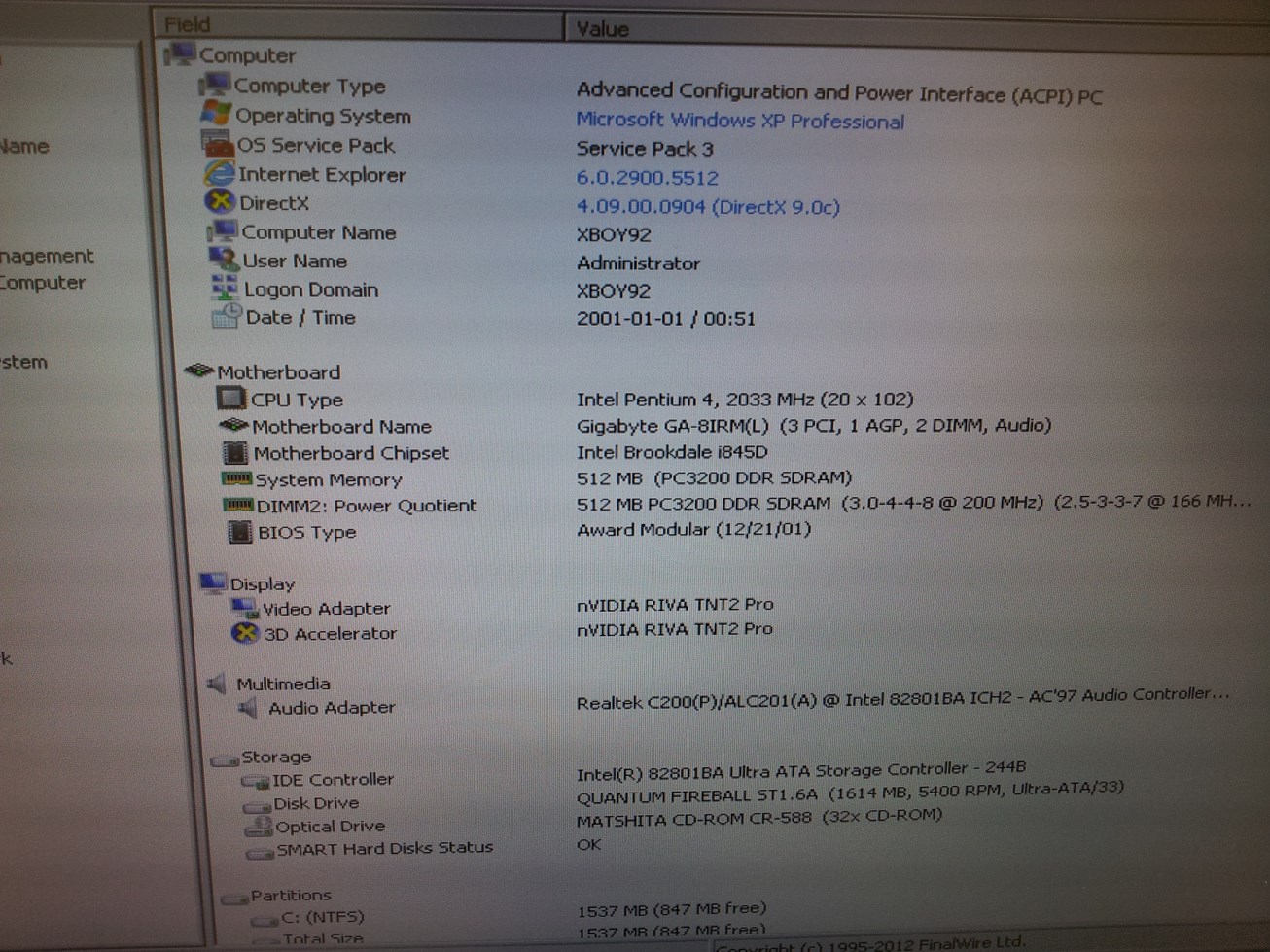Click the Logon Domain row icon

pos(225,287)
